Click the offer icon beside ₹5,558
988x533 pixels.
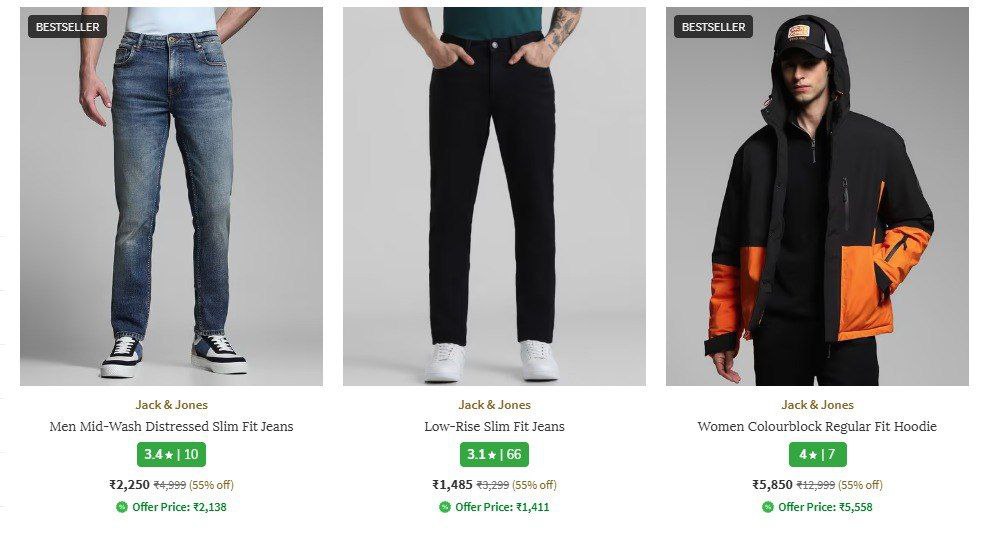(768, 507)
